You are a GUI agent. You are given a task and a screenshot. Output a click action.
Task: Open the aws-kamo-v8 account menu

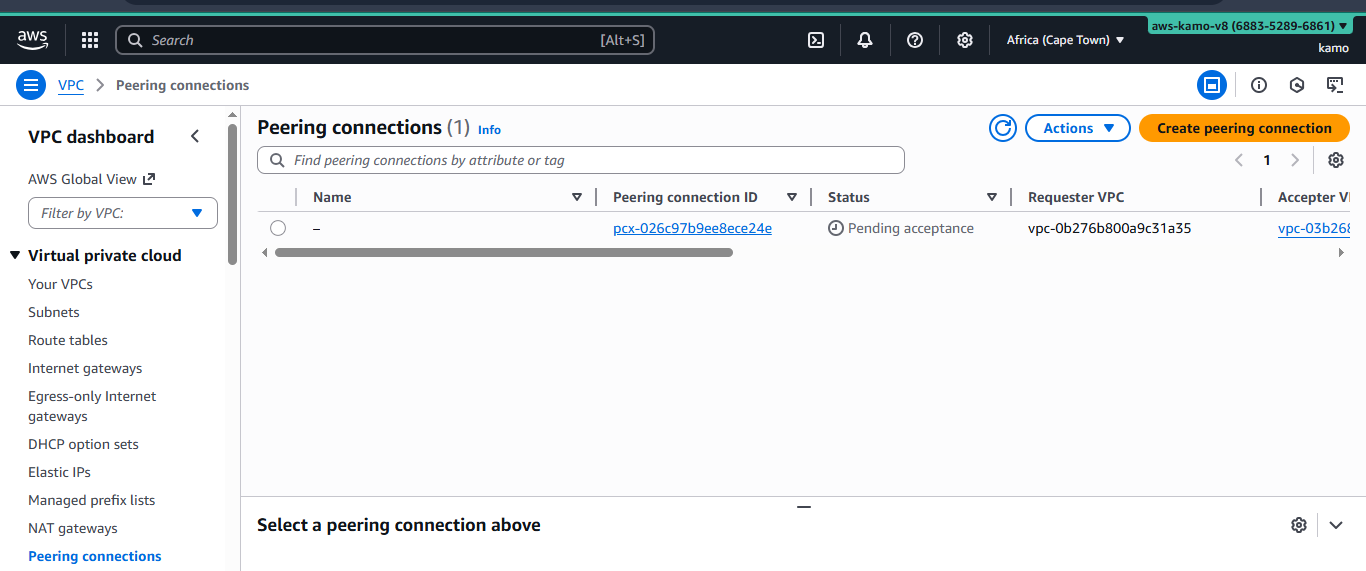click(x=1249, y=26)
